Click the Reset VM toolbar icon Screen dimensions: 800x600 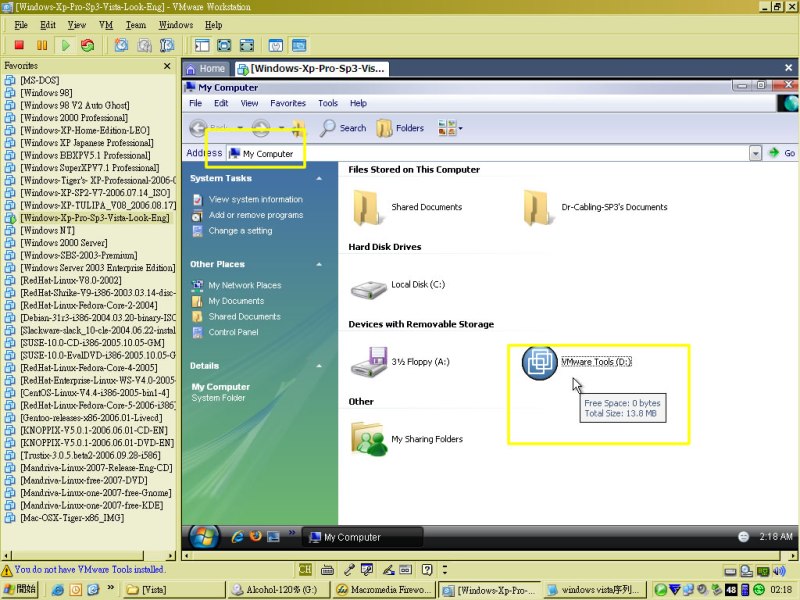tap(88, 45)
